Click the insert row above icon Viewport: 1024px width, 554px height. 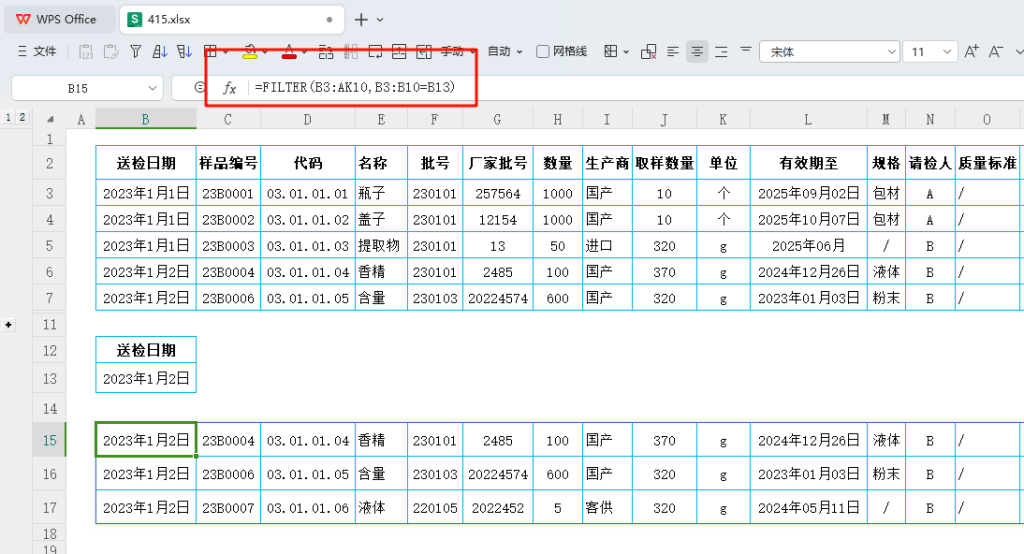tap(399, 52)
